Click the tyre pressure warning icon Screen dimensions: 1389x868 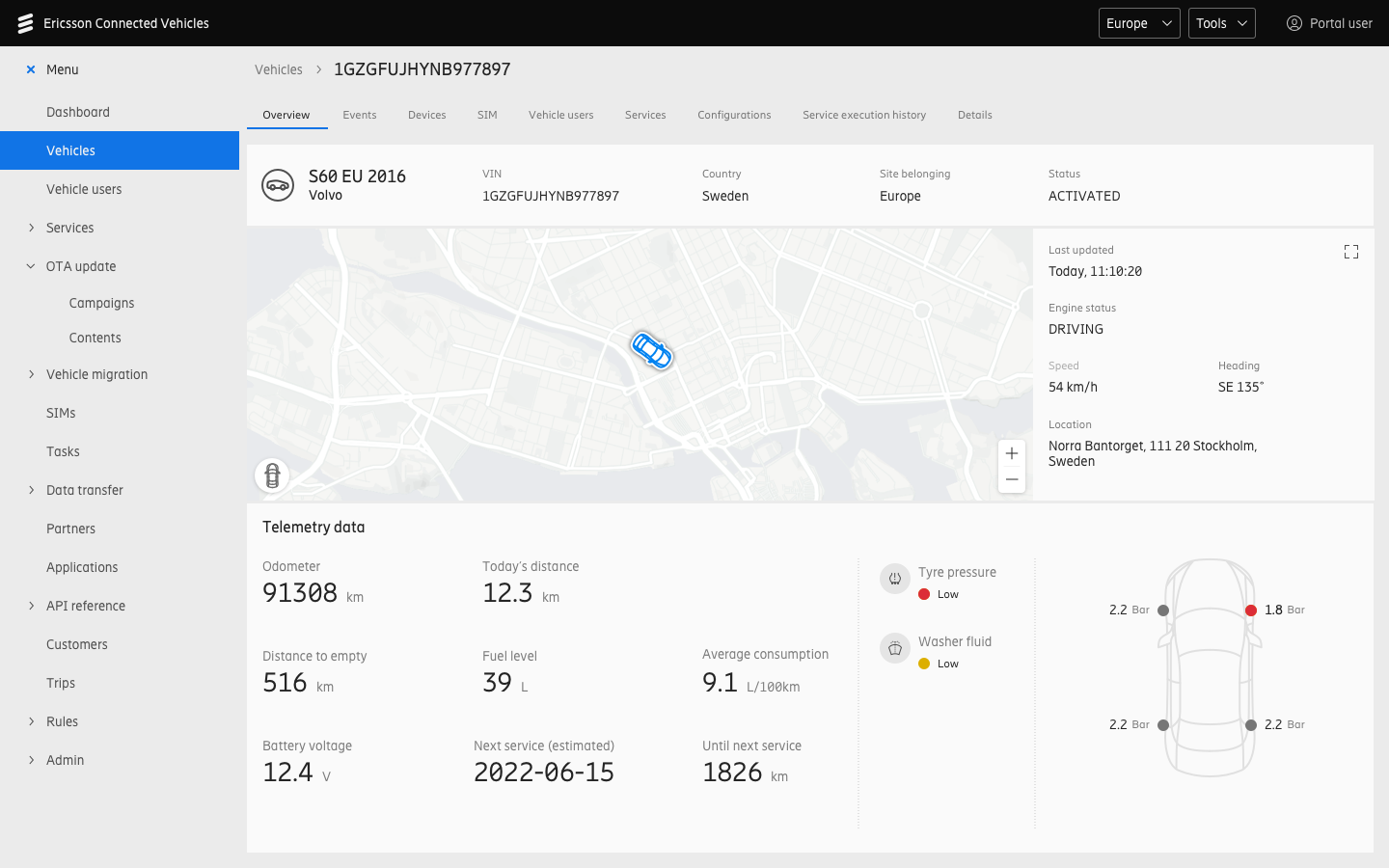[895, 579]
